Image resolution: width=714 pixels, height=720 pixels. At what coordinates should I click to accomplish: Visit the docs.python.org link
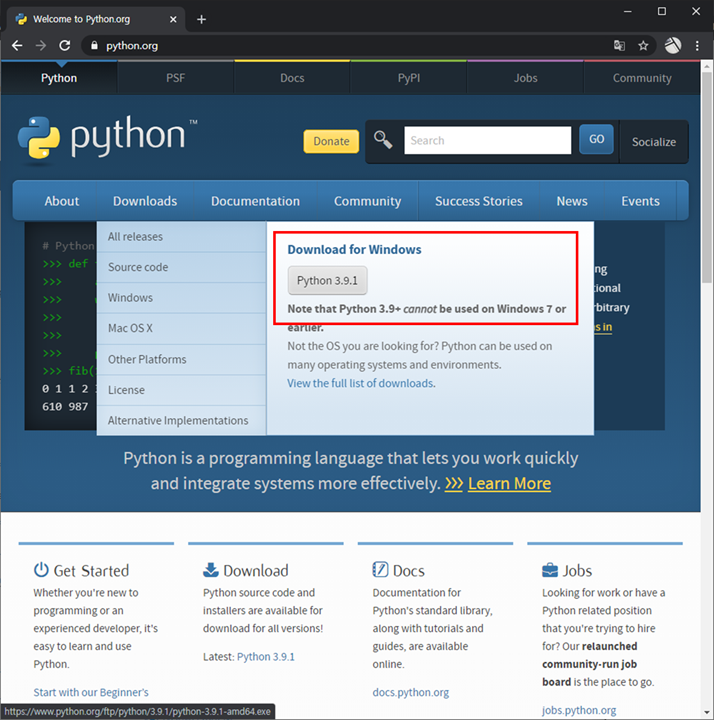tap(410, 692)
